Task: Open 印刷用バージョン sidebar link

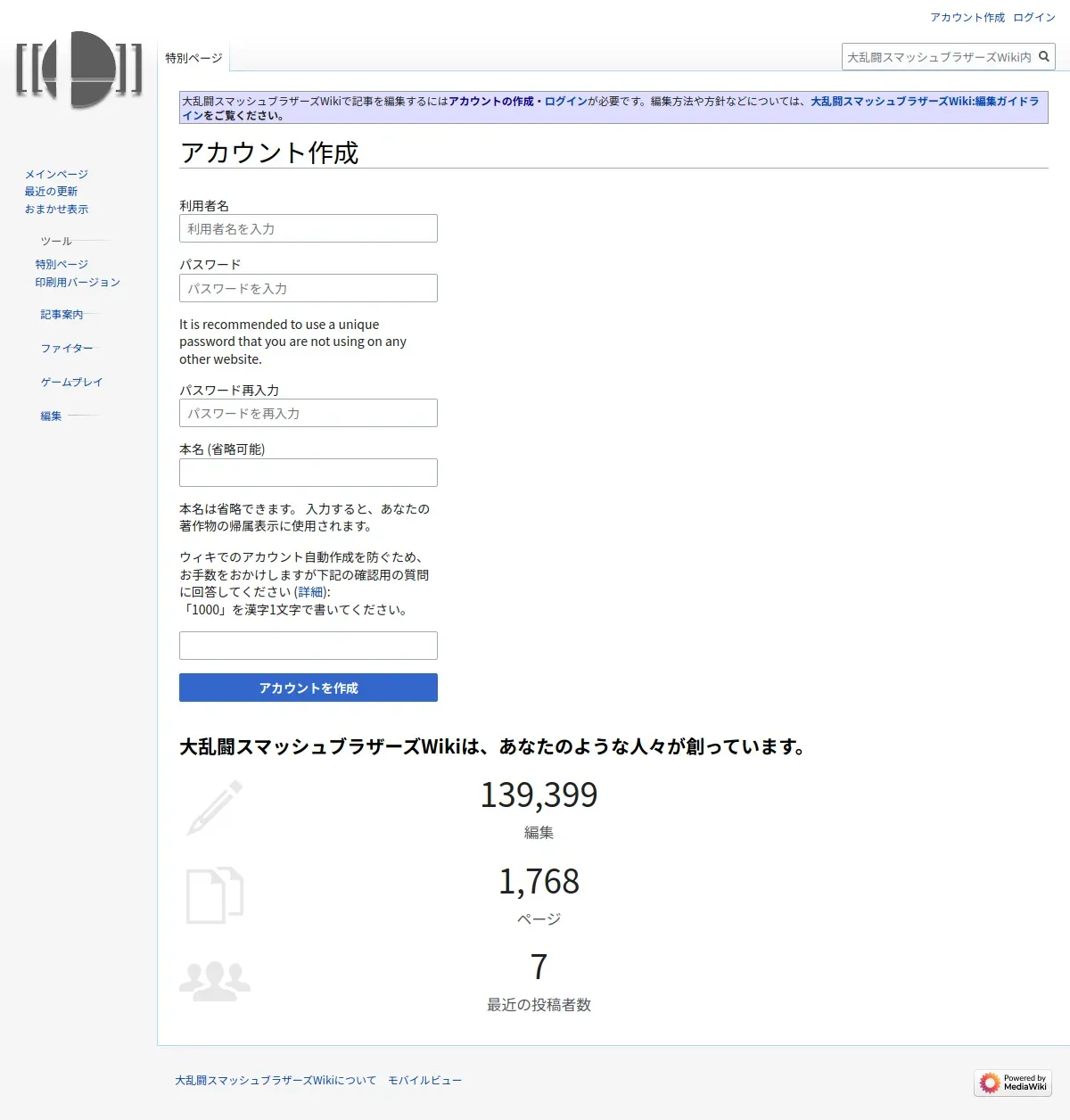Action: (x=78, y=282)
